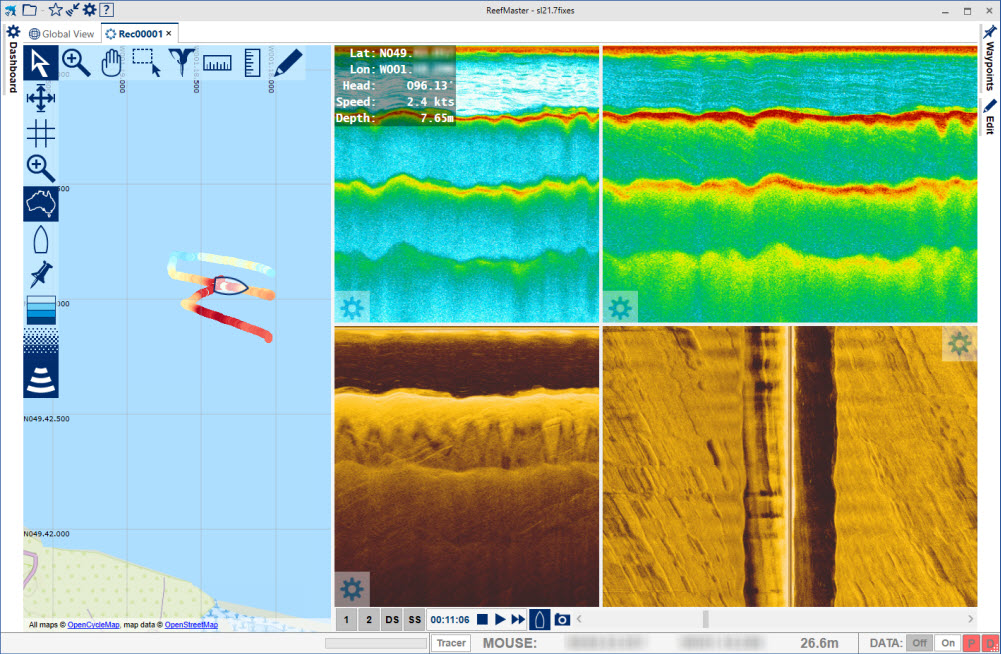This screenshot has height=654, width=1001.
Task: Turn DATA display On
Action: (948, 643)
